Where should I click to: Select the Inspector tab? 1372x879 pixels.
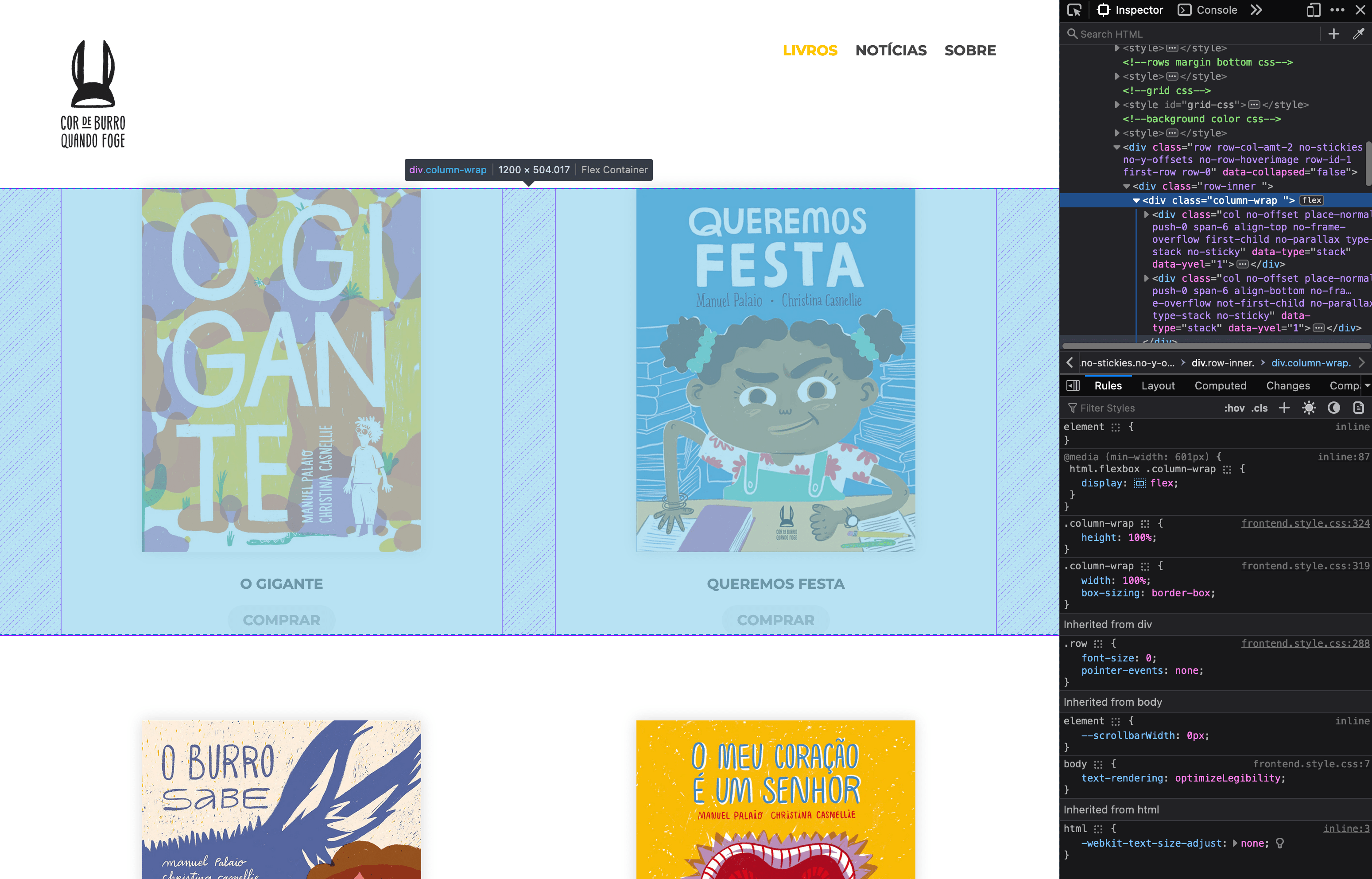coord(1130,10)
